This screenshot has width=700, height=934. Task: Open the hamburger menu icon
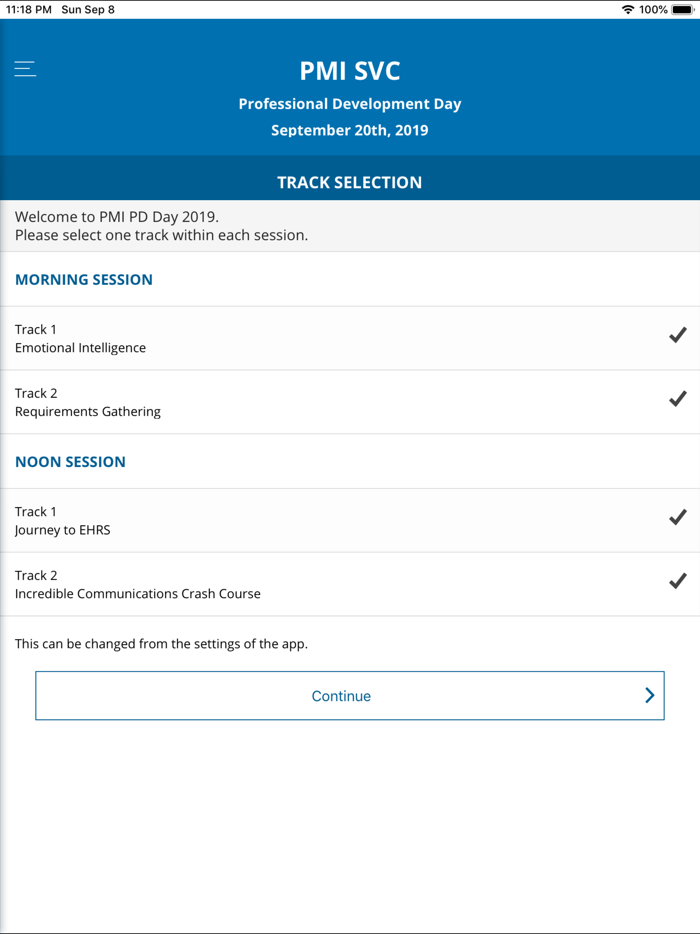[x=25, y=69]
